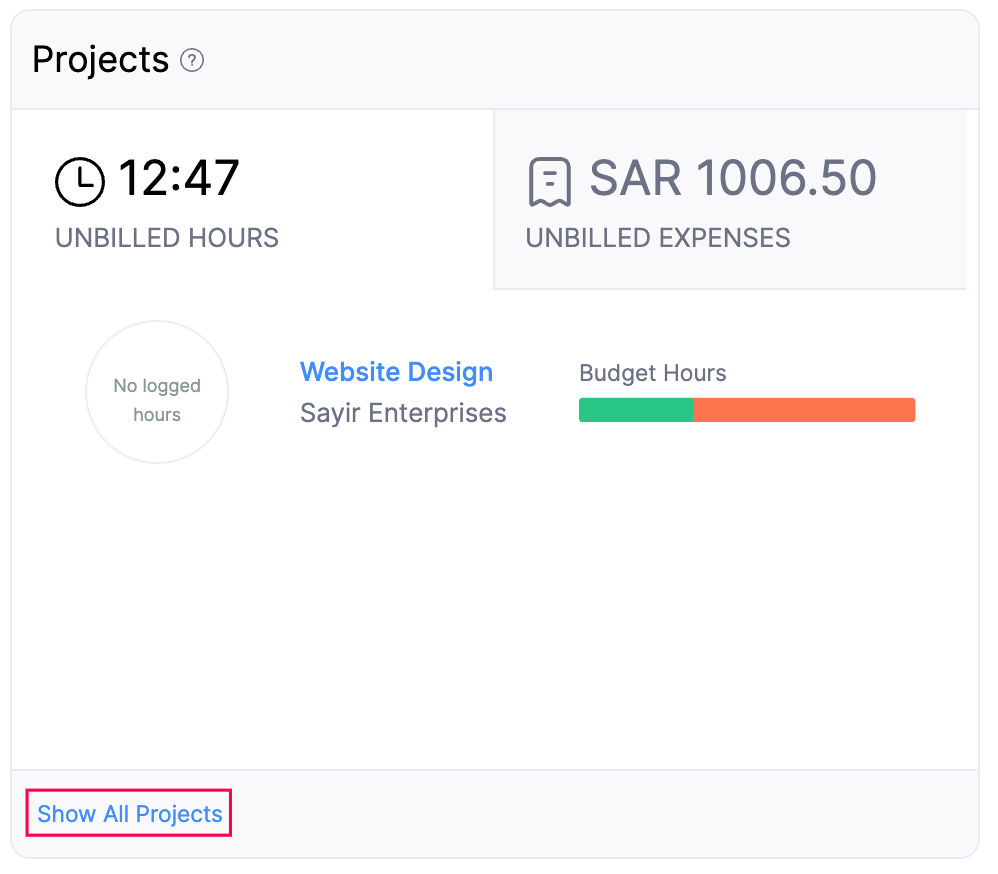The width and height of the screenshot is (998, 874).
Task: Select the Sayir Enterprises client name
Action: coord(403,412)
